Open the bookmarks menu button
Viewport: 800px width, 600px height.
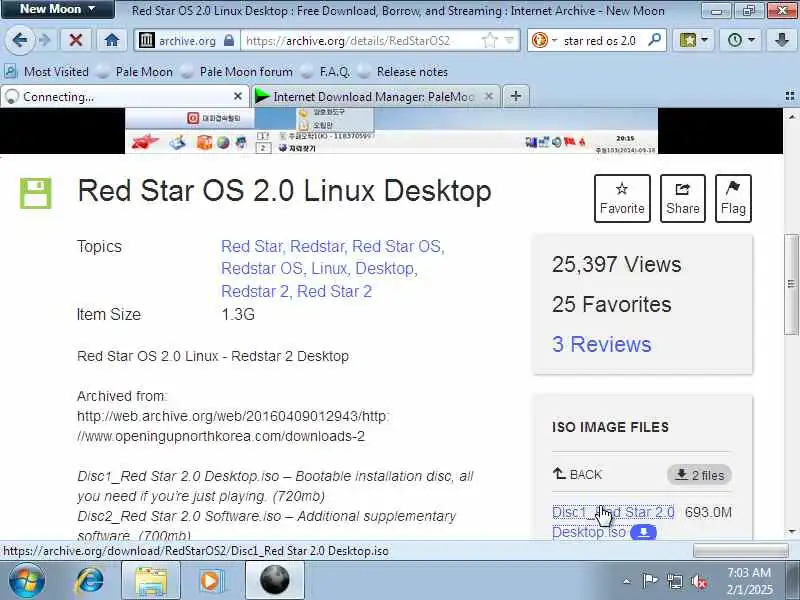(x=693, y=40)
